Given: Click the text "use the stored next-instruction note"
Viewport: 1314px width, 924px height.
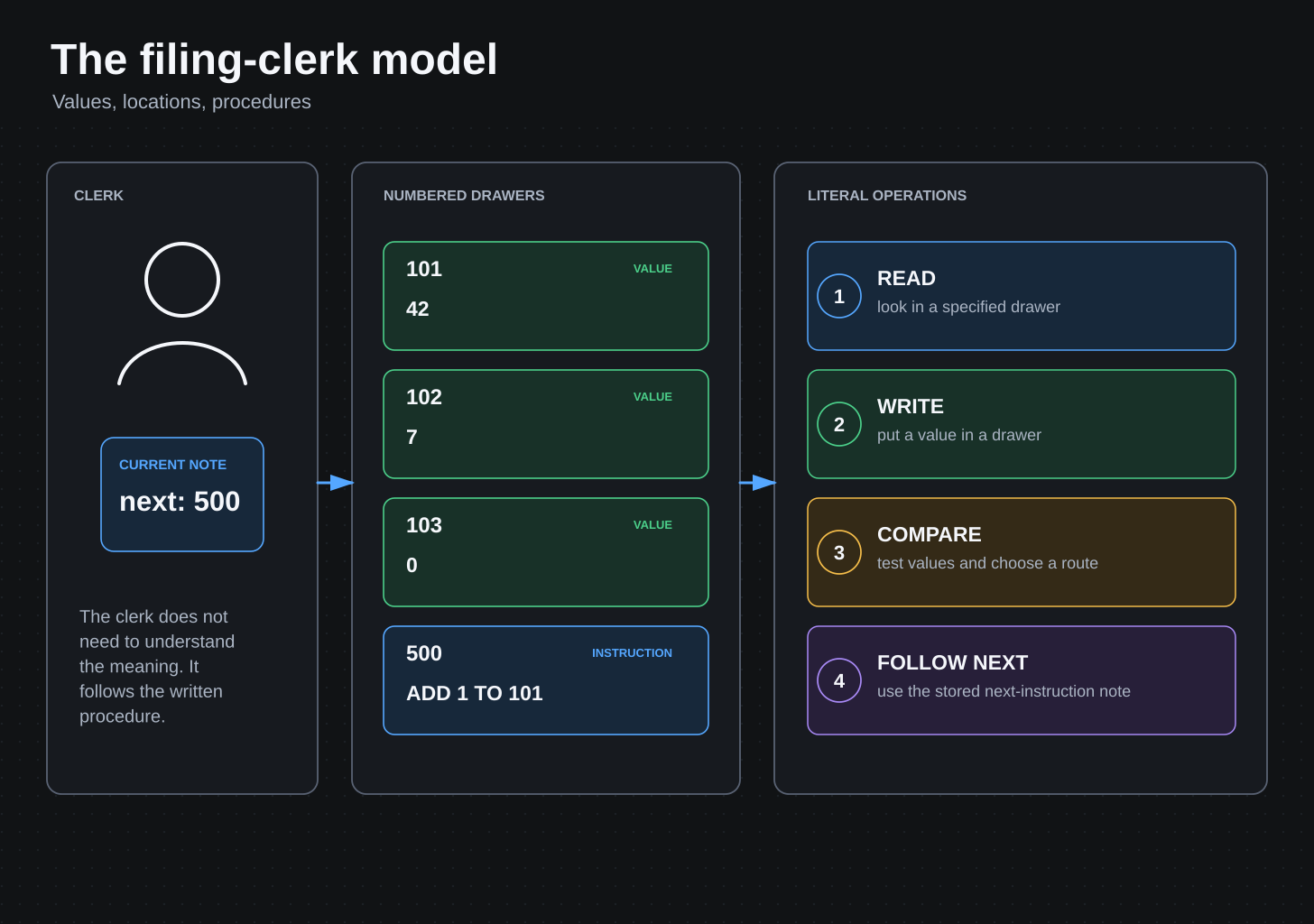Looking at the screenshot, I should [x=1004, y=691].
